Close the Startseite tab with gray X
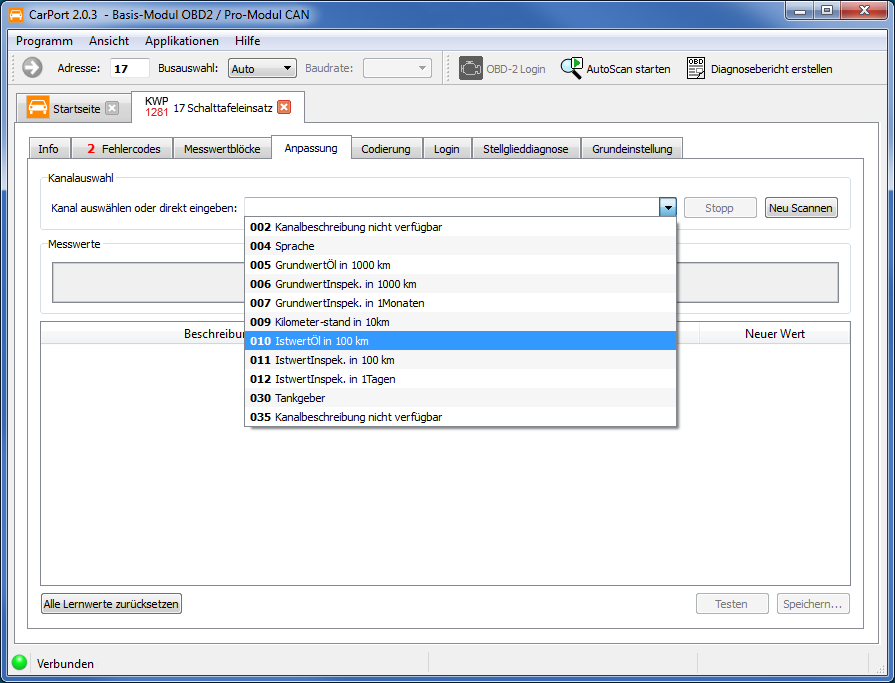 (x=112, y=108)
